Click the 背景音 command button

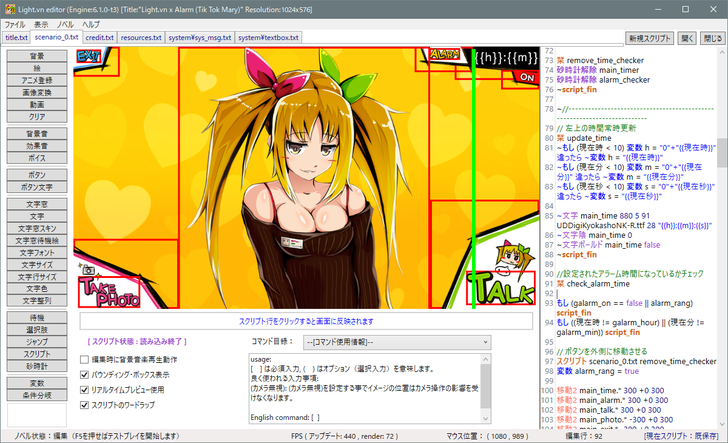click(37, 134)
